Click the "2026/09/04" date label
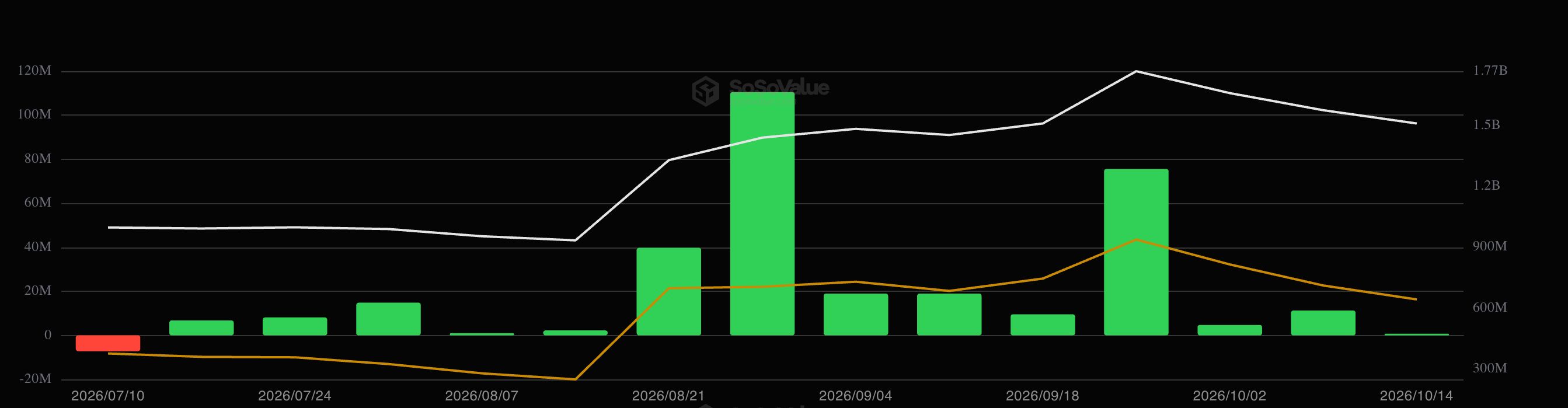Screen dimensions: 1568x408 point(855,396)
